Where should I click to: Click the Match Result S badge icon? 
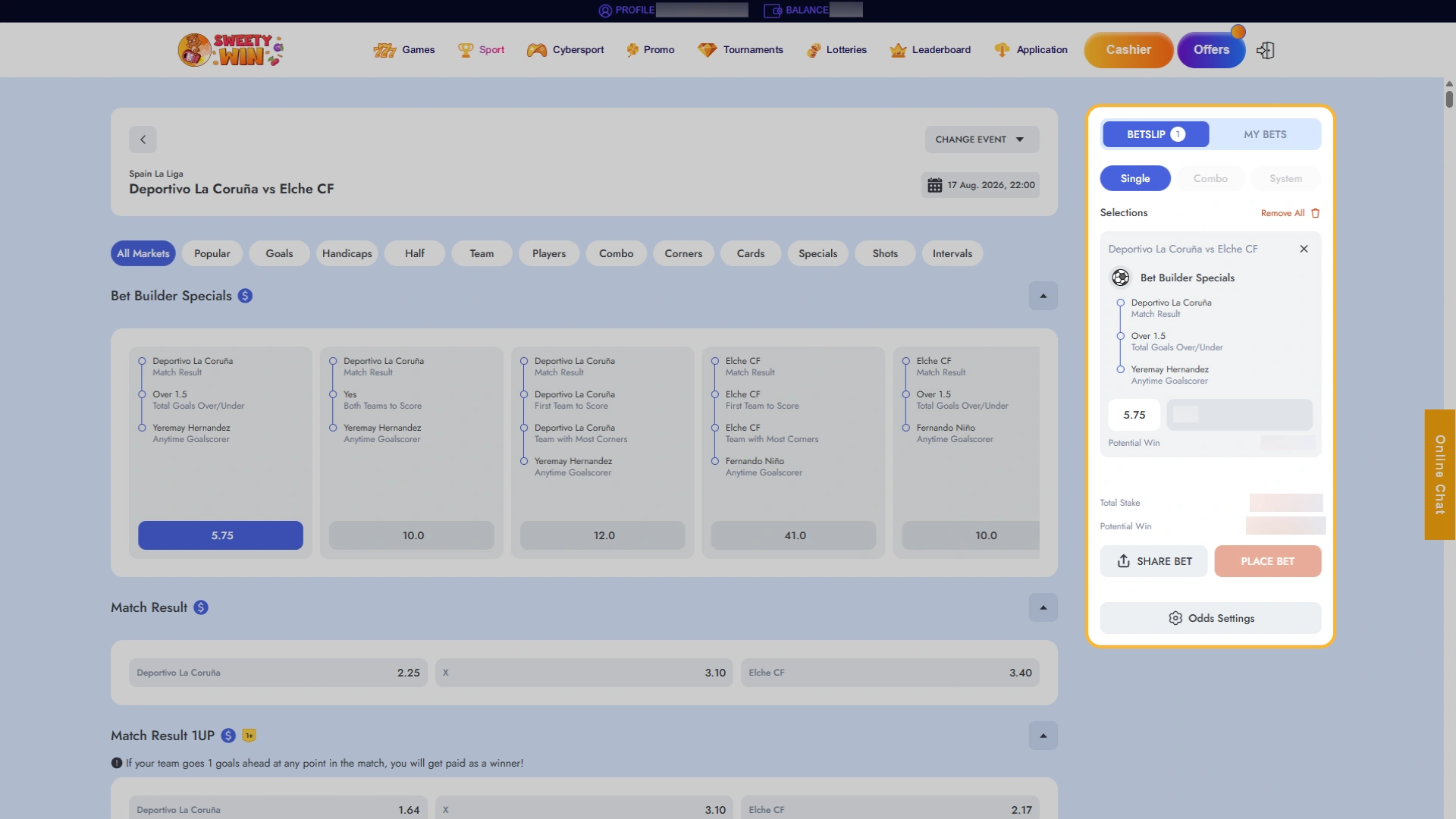200,607
